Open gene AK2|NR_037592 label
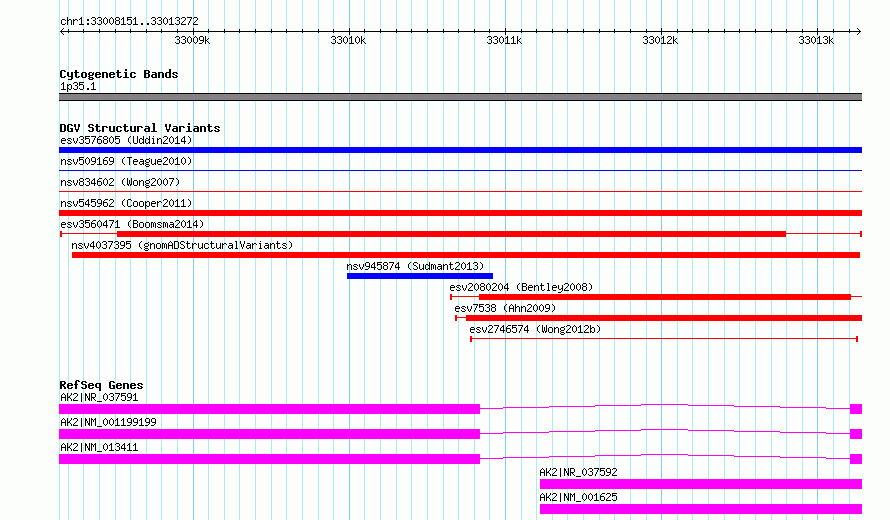This screenshot has width=890, height=520. click(578, 472)
